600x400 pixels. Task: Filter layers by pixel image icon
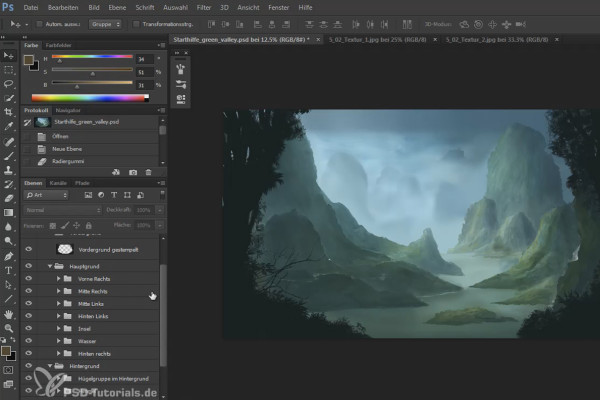point(88,195)
